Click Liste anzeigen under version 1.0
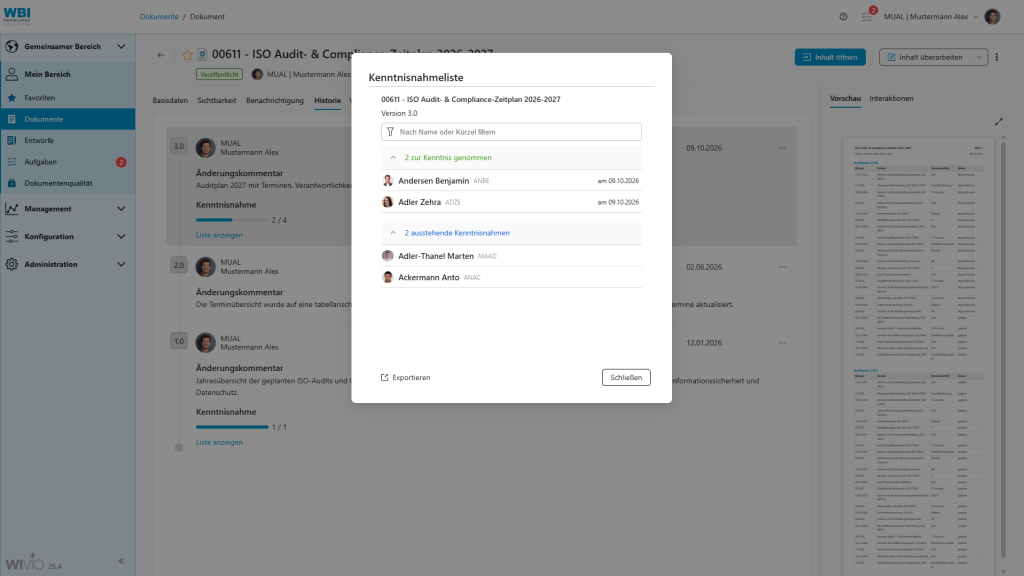Image resolution: width=1024 pixels, height=576 pixels. click(219, 442)
